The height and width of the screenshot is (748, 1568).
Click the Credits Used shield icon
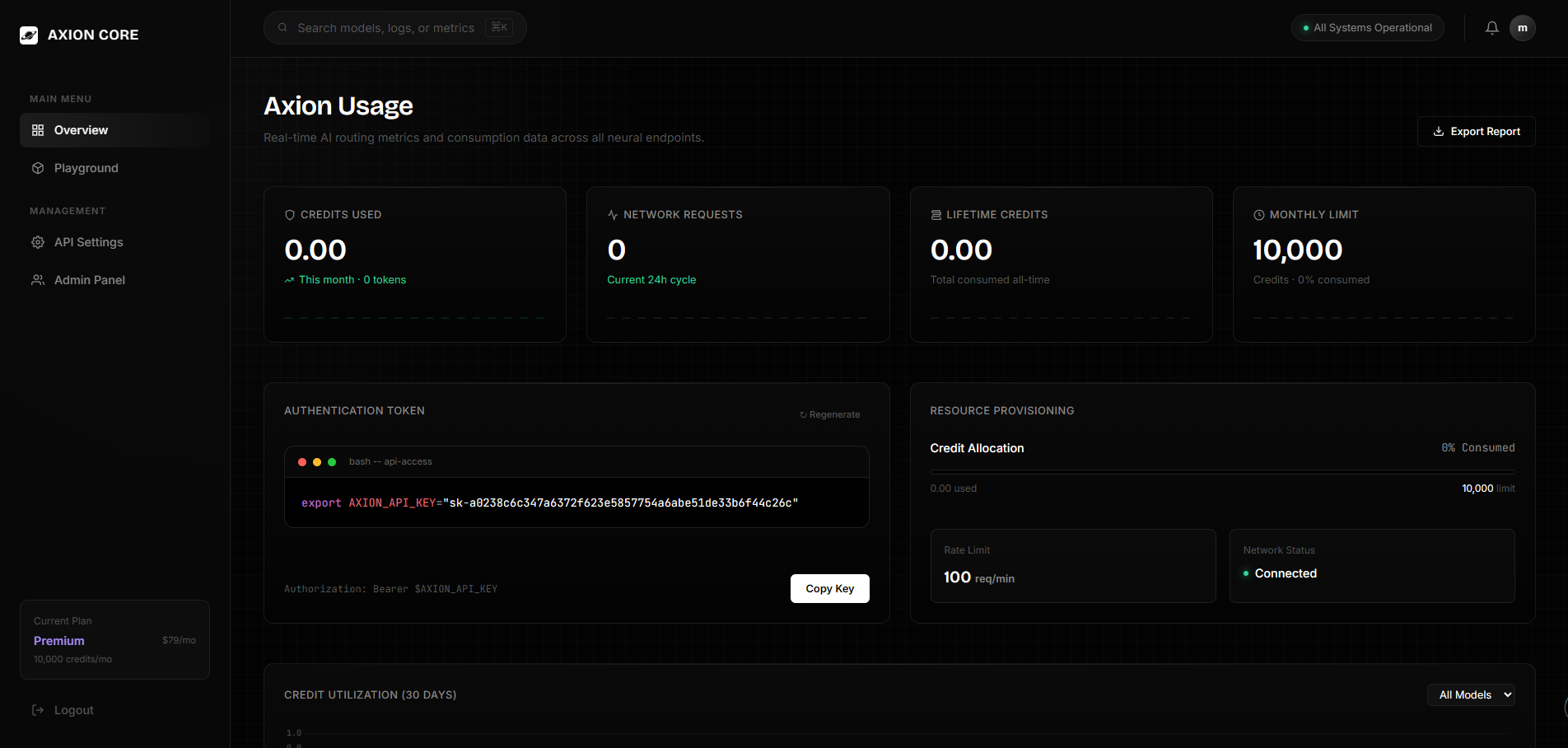pos(288,214)
